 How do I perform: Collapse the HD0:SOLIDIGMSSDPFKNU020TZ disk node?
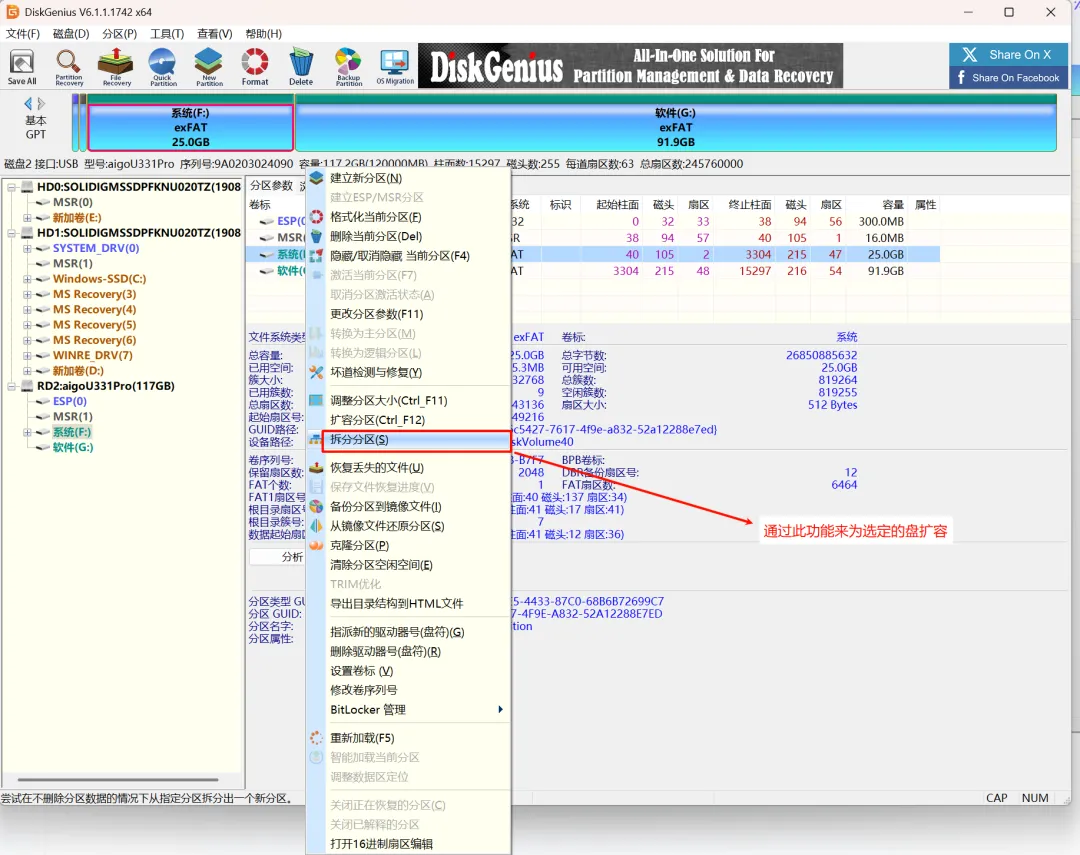click(x=12, y=187)
